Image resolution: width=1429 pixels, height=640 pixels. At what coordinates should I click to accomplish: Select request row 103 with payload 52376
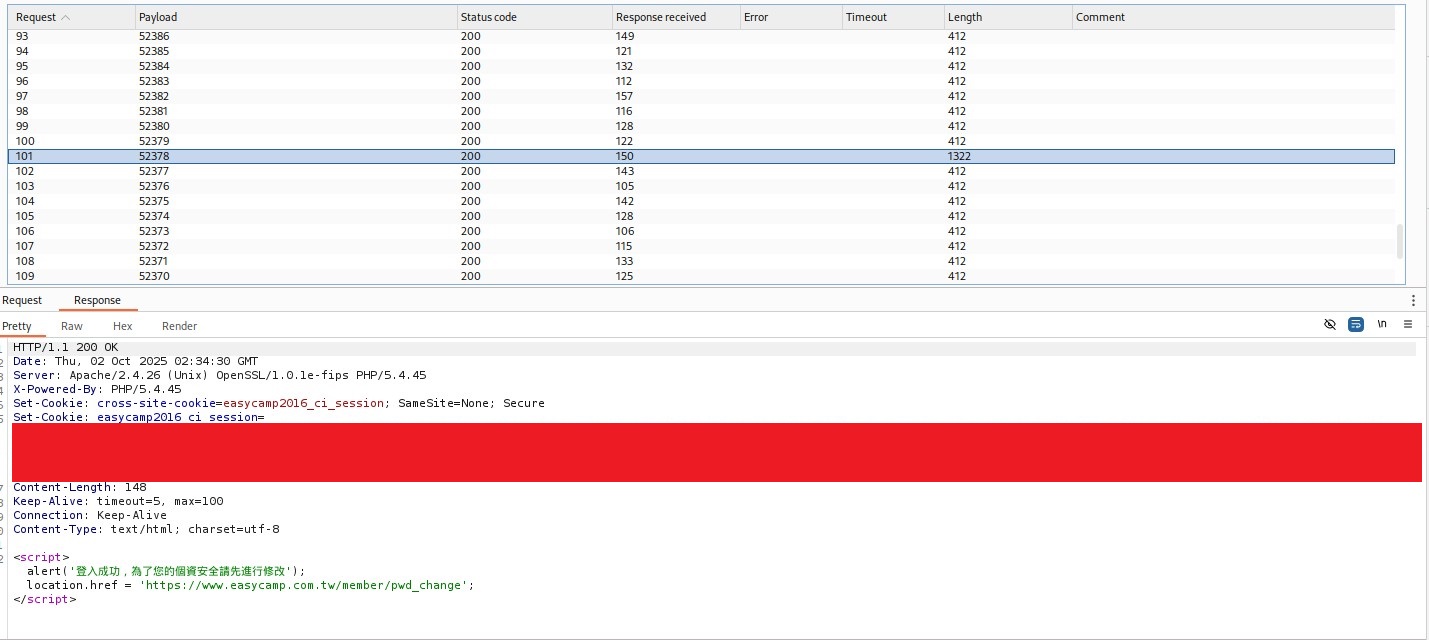click(x=701, y=186)
